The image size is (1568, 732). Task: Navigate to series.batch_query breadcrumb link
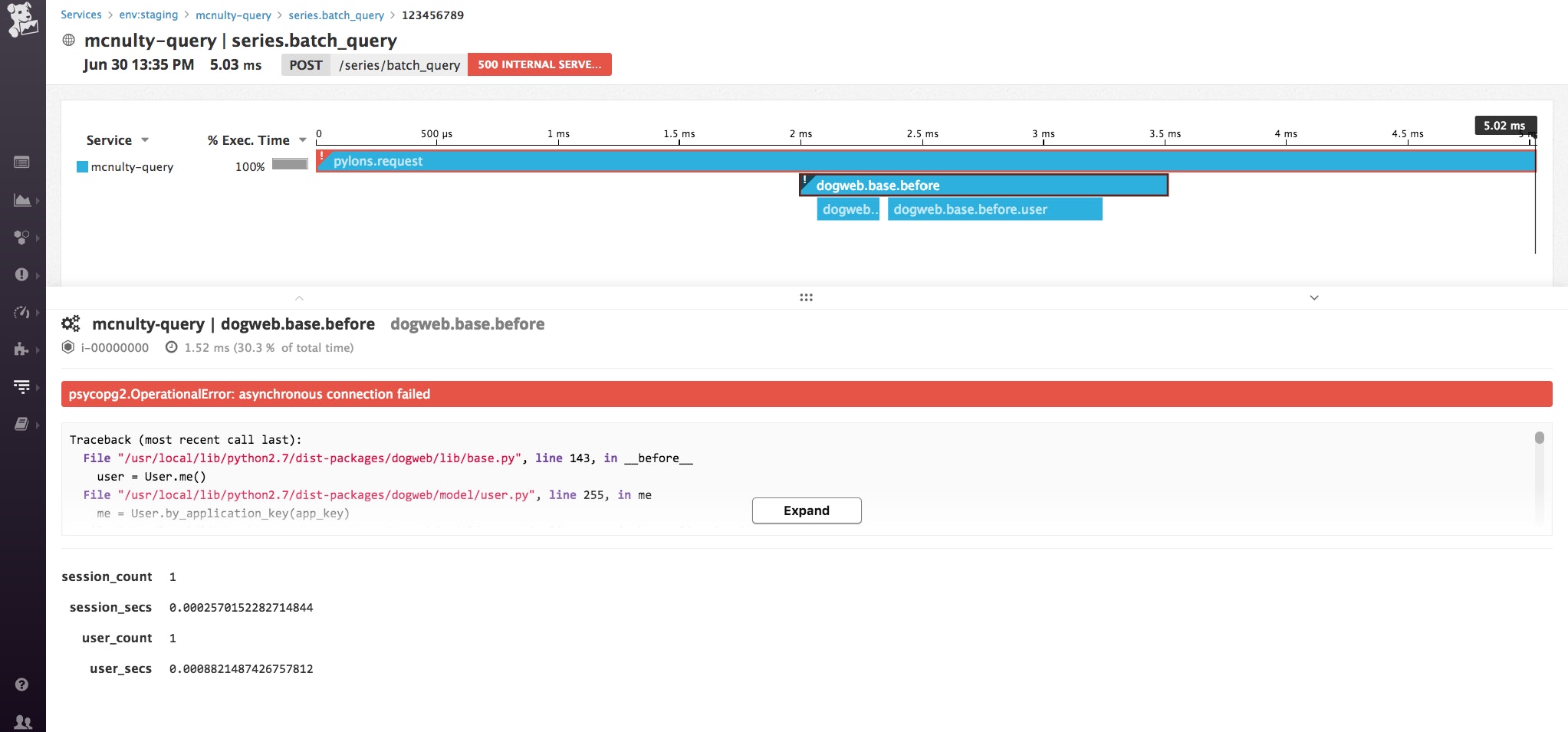tap(336, 15)
